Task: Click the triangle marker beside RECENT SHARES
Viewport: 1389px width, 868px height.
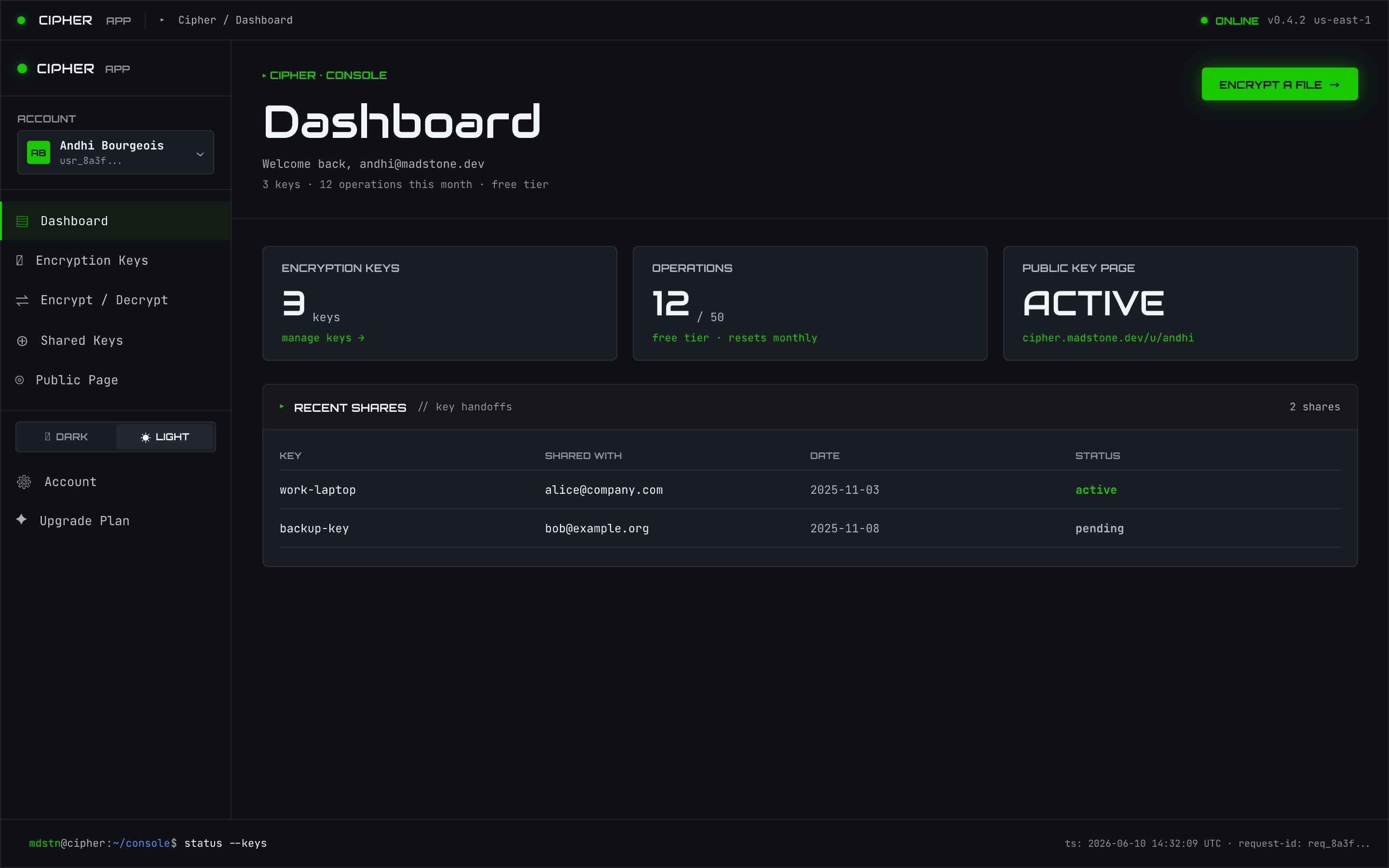Action: [282, 407]
